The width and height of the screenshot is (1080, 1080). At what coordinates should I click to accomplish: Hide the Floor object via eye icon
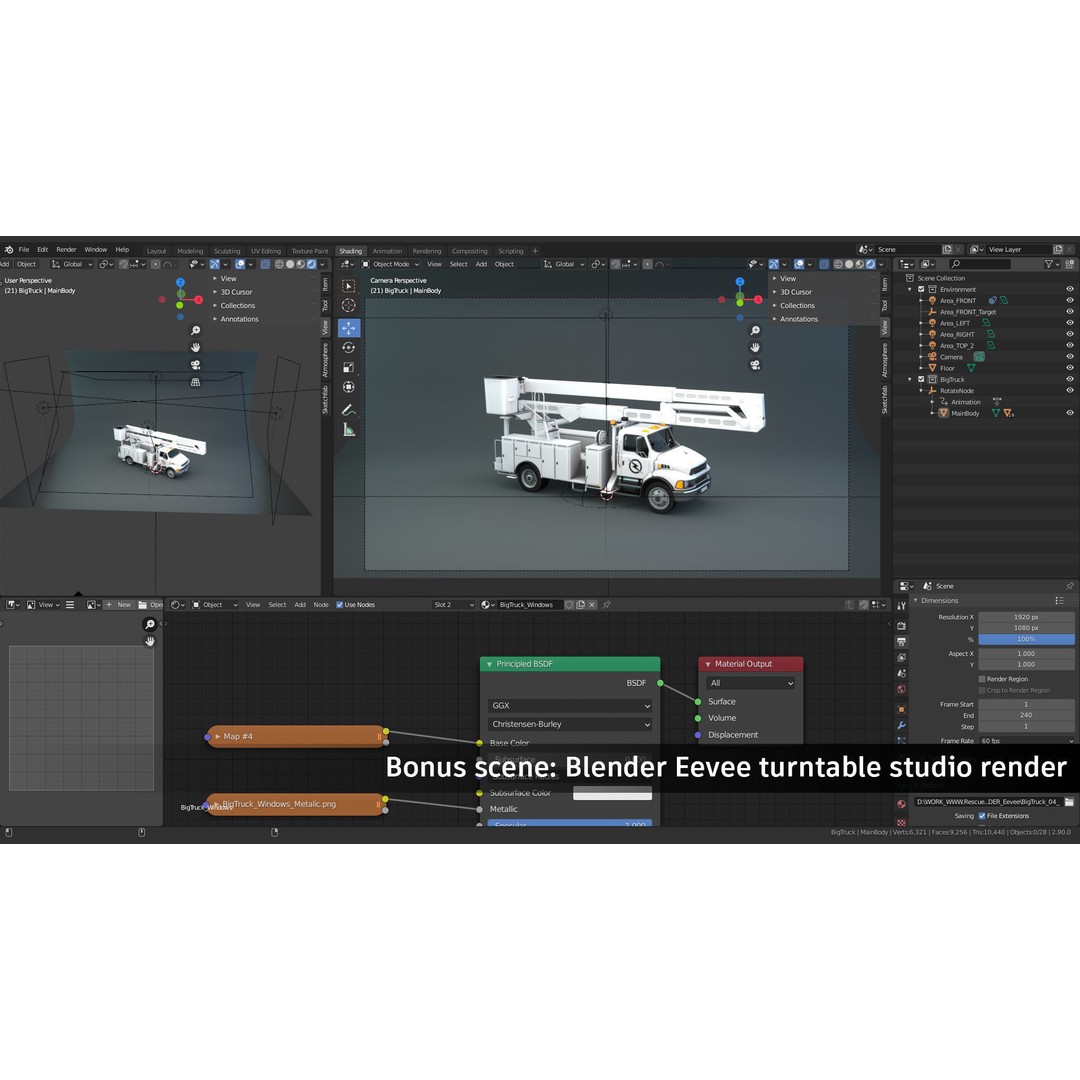click(x=1070, y=368)
